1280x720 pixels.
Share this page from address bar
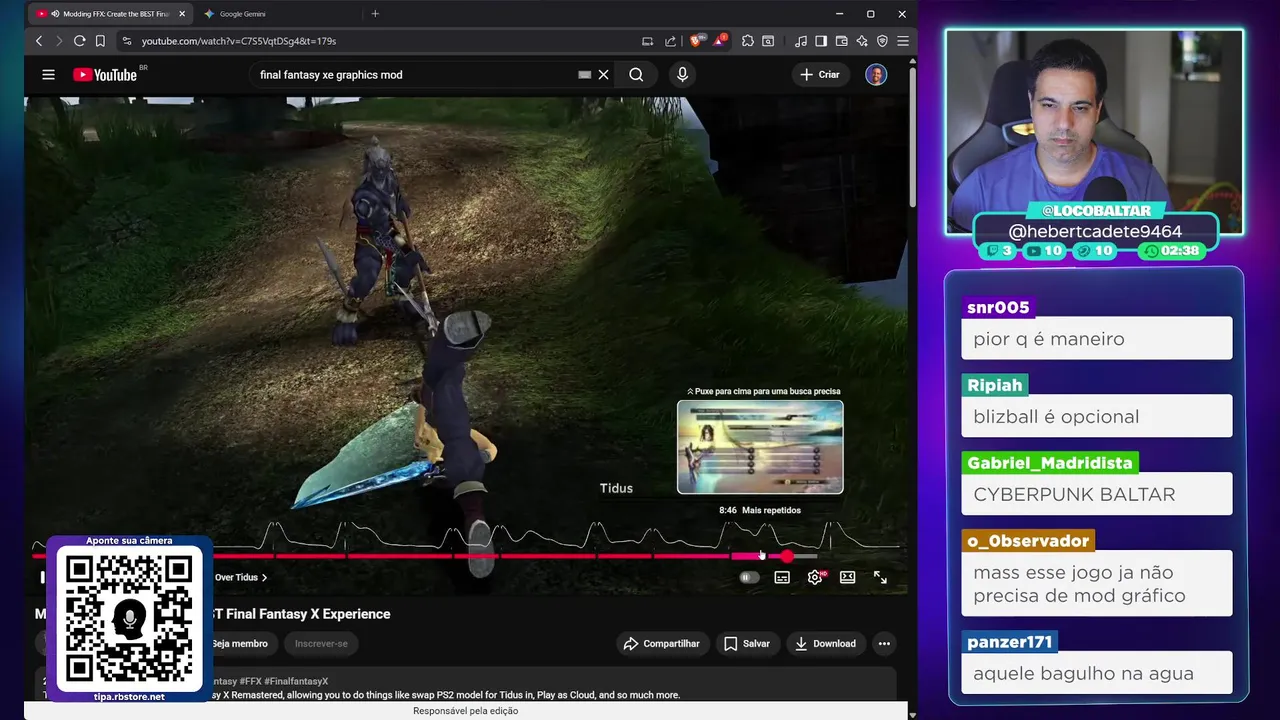point(670,41)
